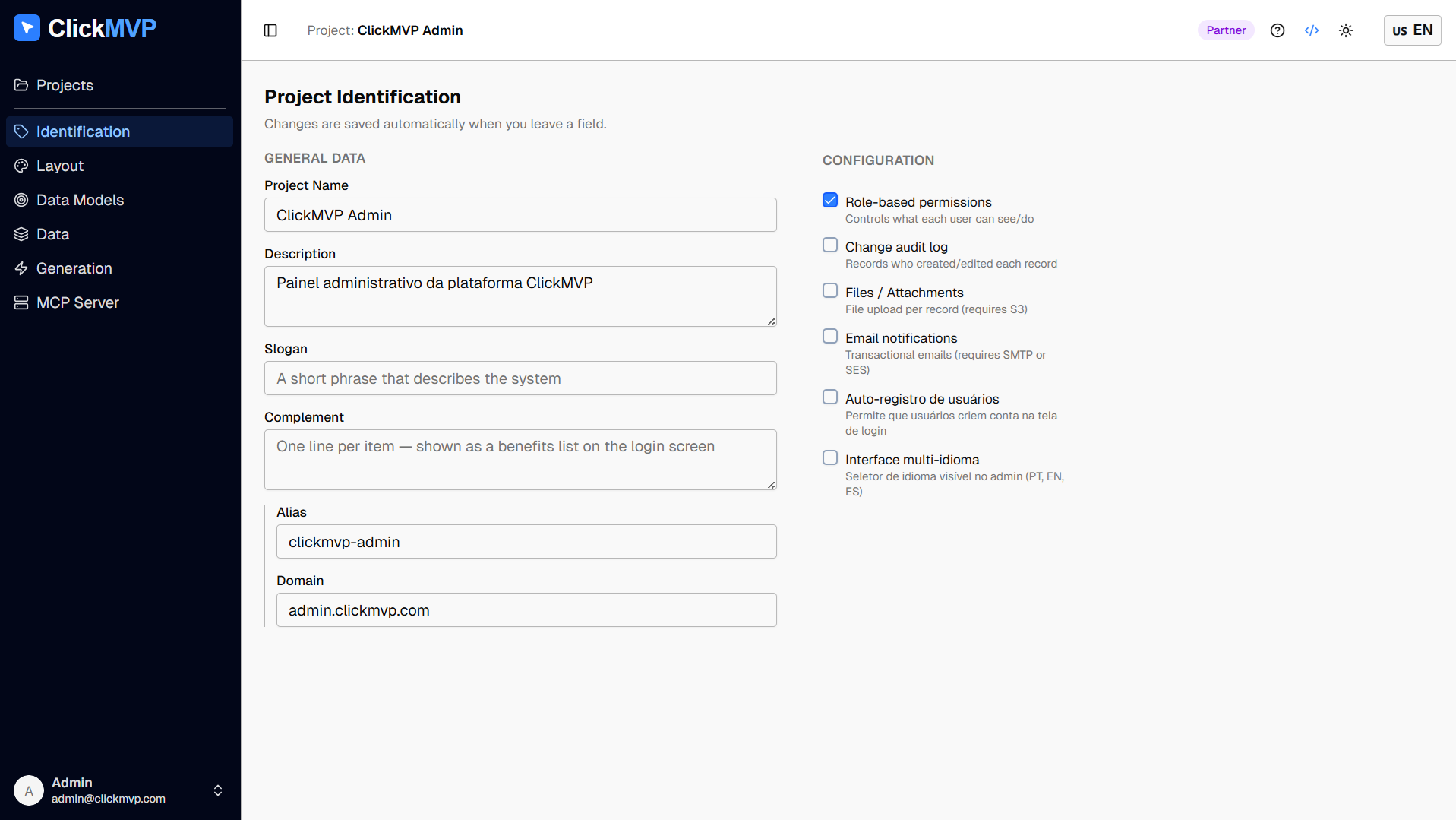Viewport: 1456px width, 820px height.
Task: Disable Role-based permissions checkbox
Action: tap(830, 201)
